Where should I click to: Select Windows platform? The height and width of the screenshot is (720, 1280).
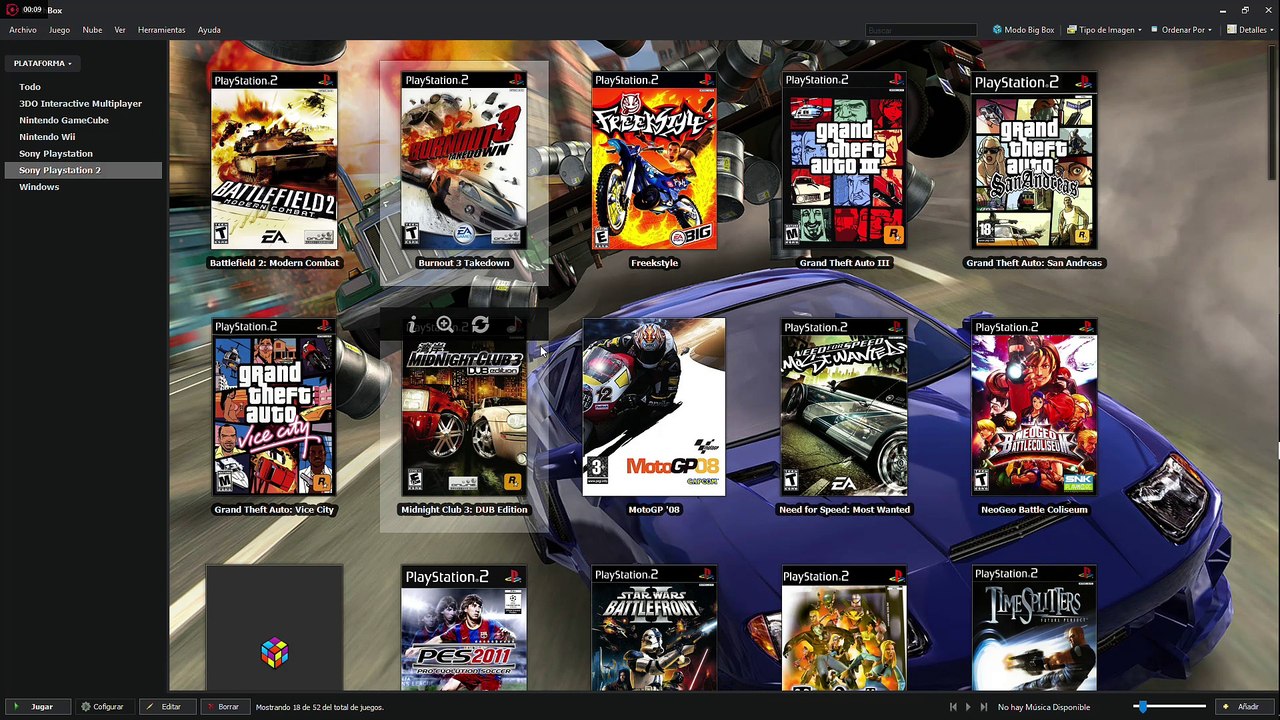81,187
